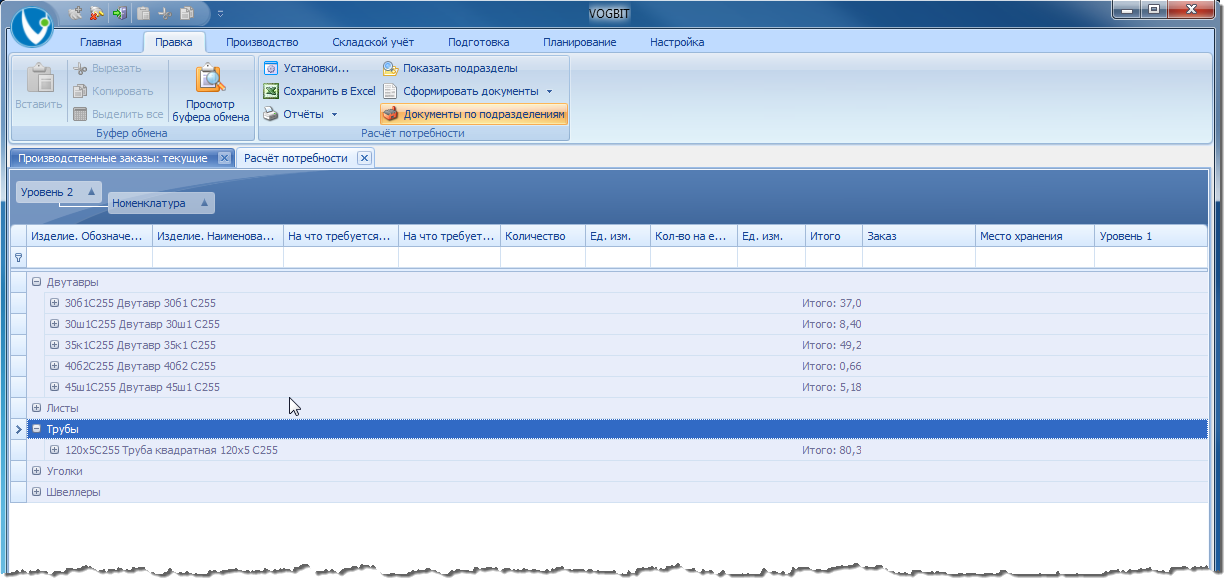Close the Расчёт потребности tab
This screenshot has height=582, width=1229.
pyautogui.click(x=364, y=158)
